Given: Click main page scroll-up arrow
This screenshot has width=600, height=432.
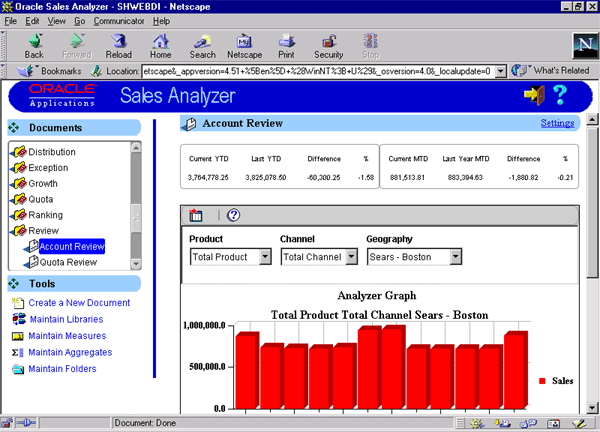Looking at the screenshot, I should 592,120.
